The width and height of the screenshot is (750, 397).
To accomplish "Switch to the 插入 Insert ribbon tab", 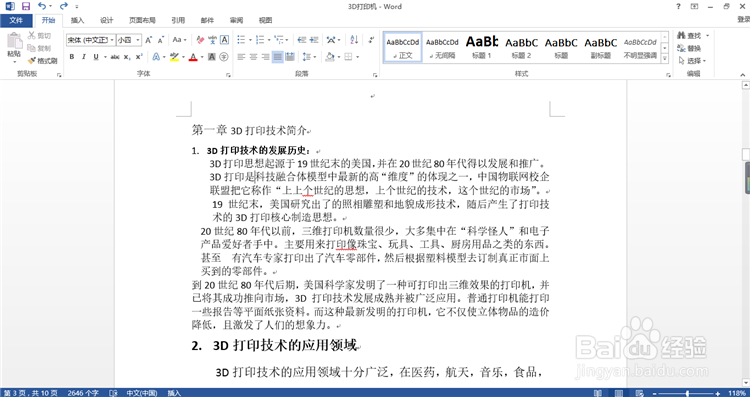I will [77, 20].
